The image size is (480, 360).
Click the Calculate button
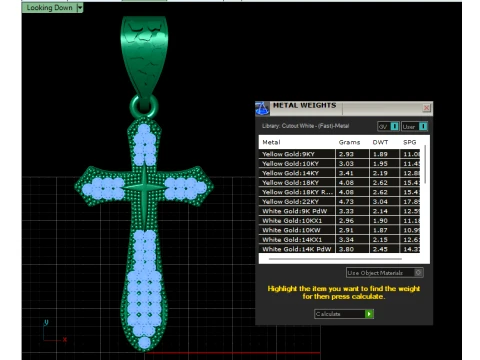[344, 314]
